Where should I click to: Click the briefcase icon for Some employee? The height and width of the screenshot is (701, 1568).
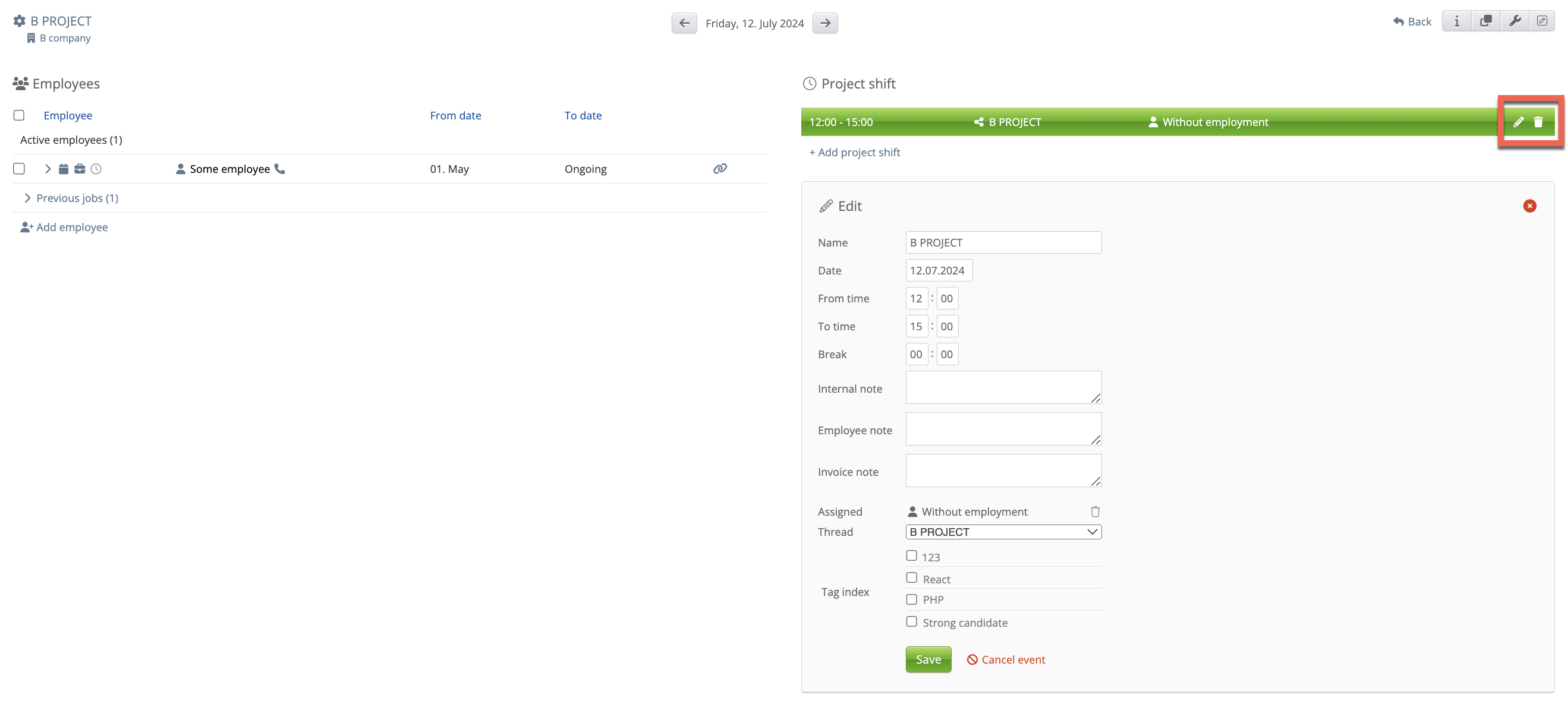pos(80,169)
